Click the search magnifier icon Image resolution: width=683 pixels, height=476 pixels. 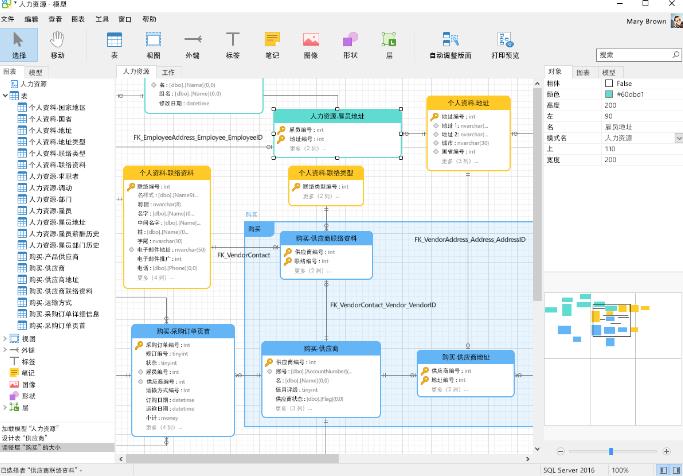[x=675, y=54]
